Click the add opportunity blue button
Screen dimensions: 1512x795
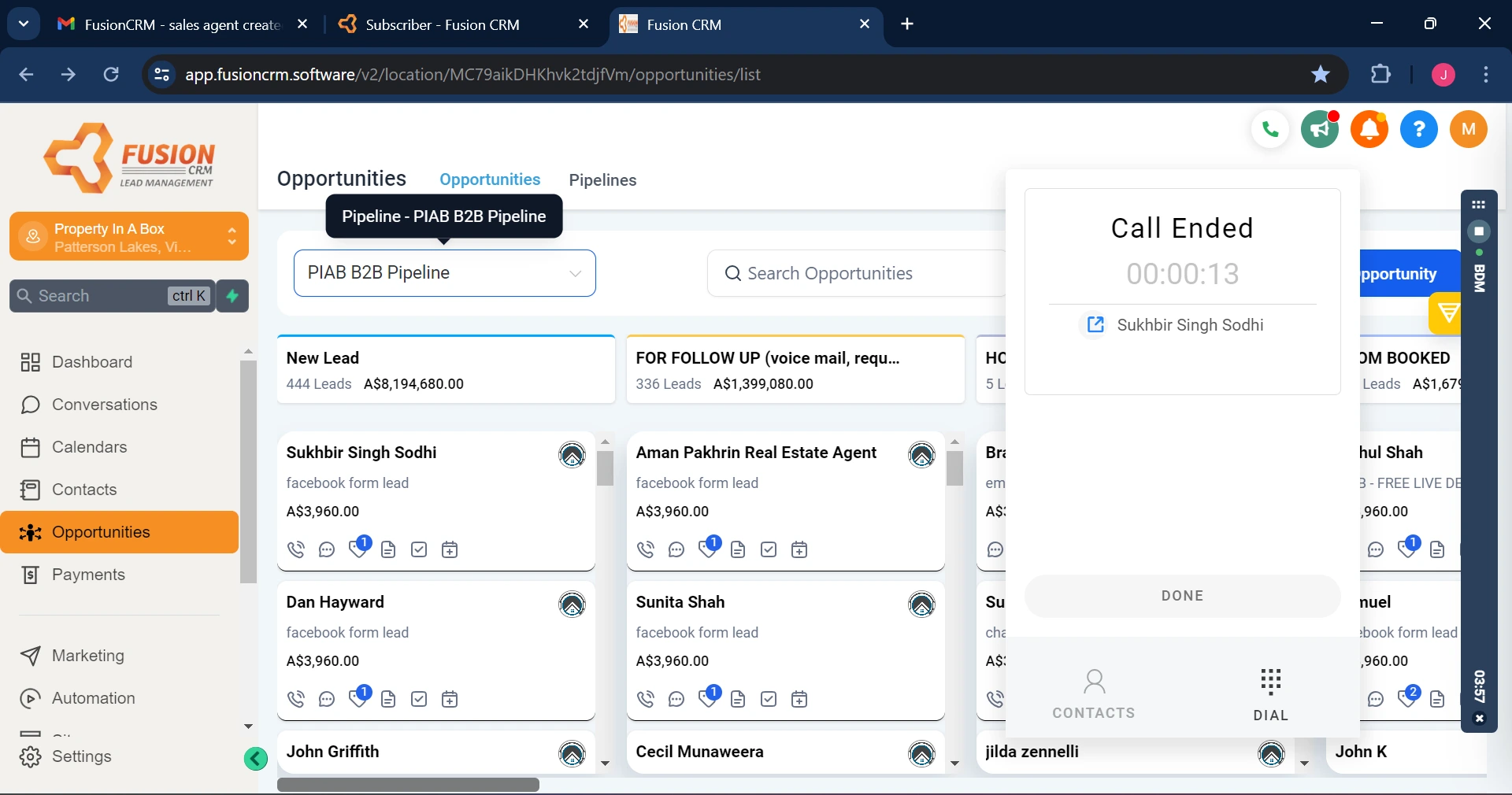[1410, 273]
